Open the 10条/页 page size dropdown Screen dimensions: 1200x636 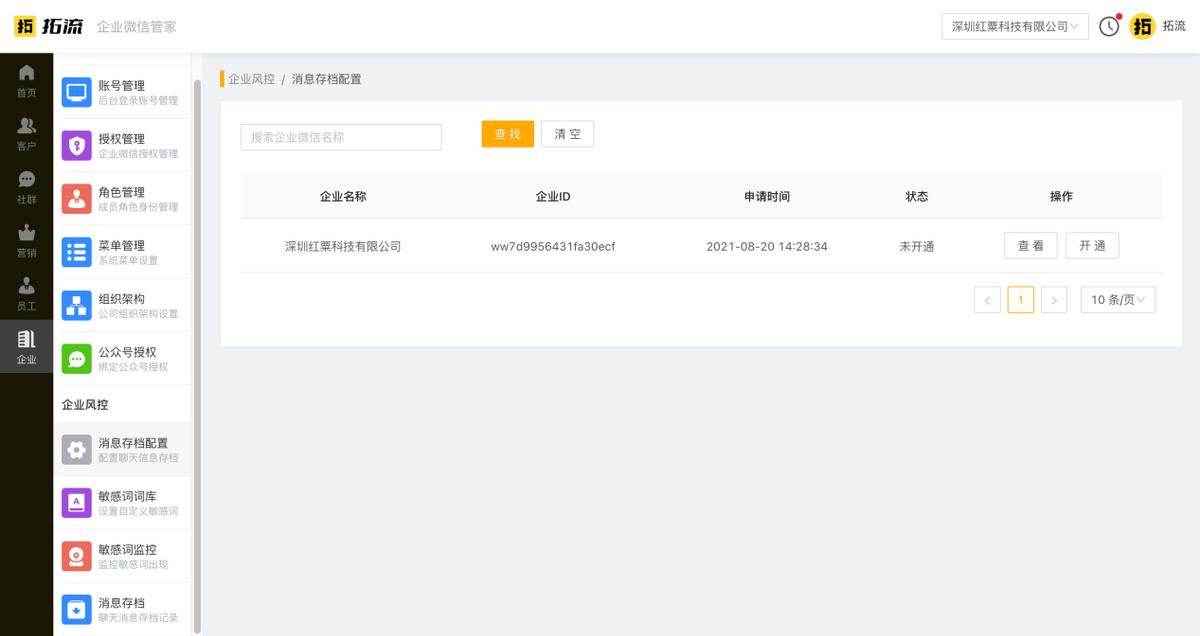tap(1117, 299)
